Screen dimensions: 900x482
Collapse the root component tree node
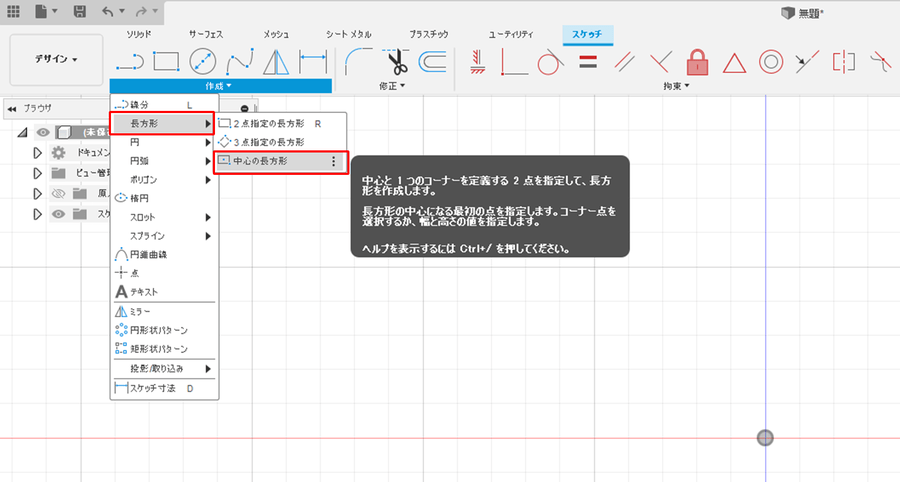point(22,133)
